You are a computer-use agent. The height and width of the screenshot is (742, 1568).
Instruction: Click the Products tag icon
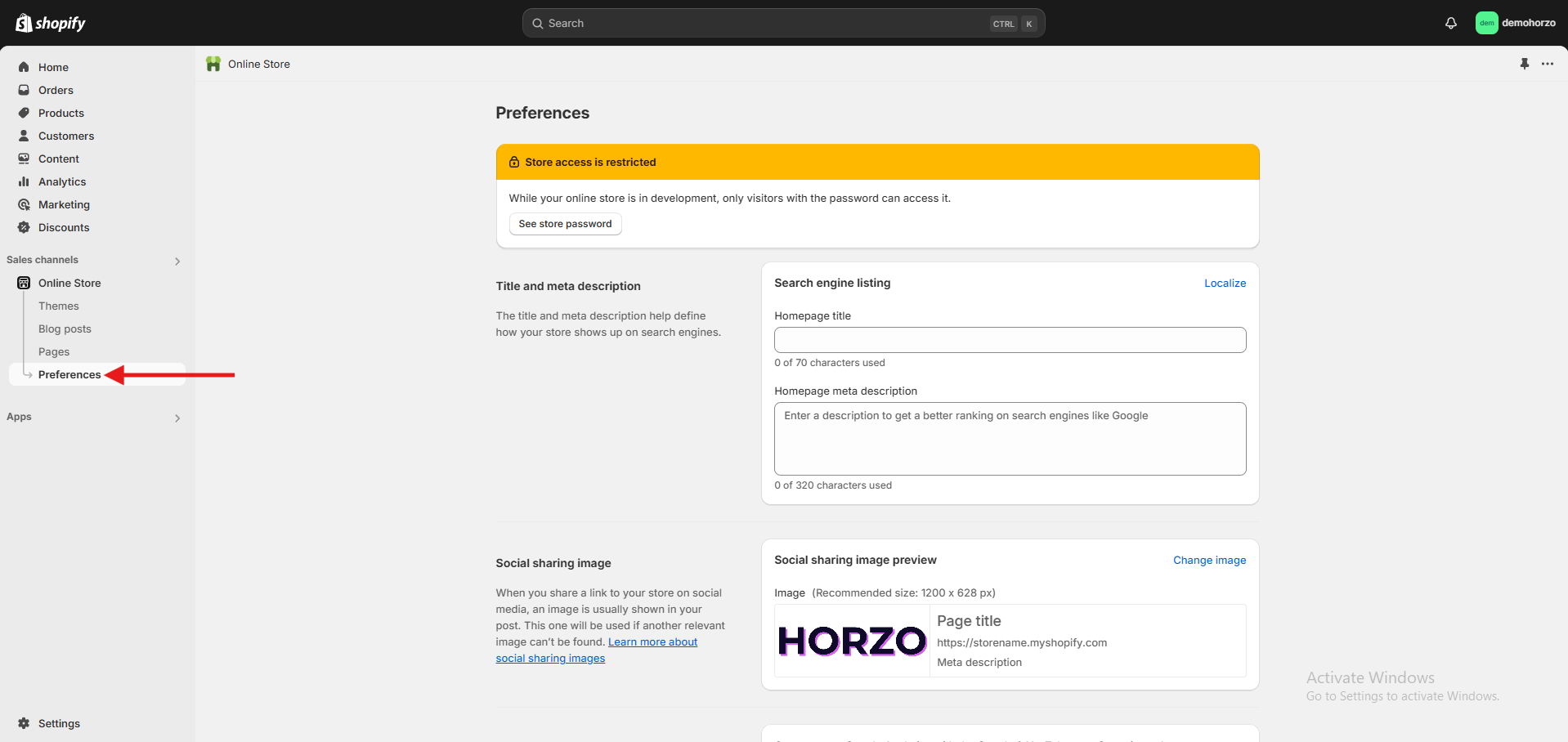coord(24,113)
